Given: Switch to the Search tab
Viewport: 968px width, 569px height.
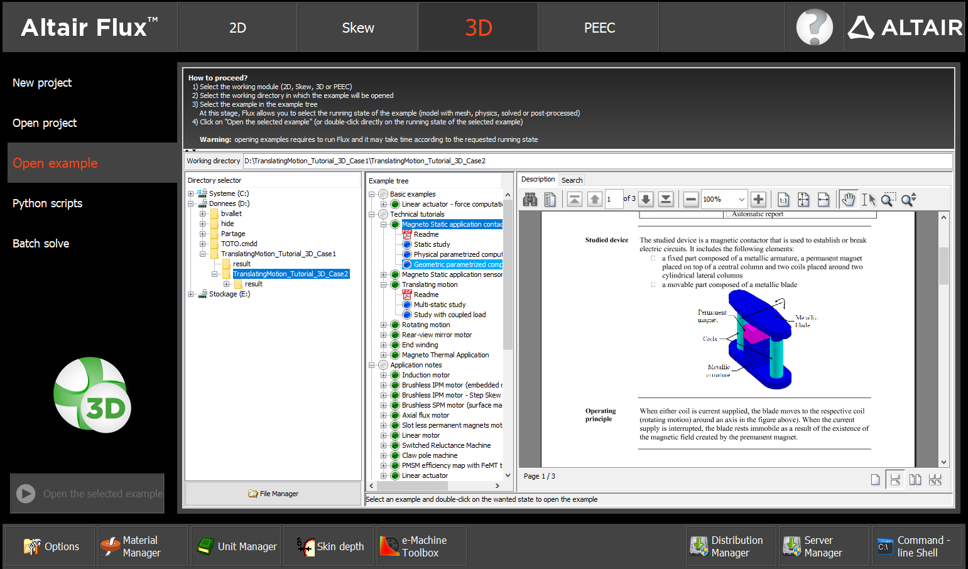Looking at the screenshot, I should coord(572,180).
